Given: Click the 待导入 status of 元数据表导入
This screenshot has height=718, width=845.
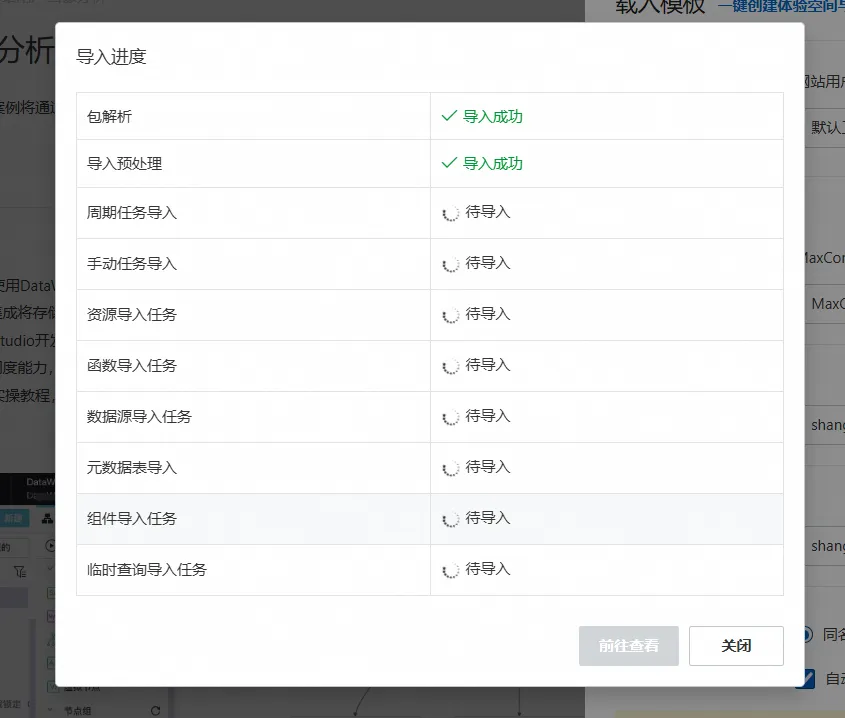Looking at the screenshot, I should (487, 467).
